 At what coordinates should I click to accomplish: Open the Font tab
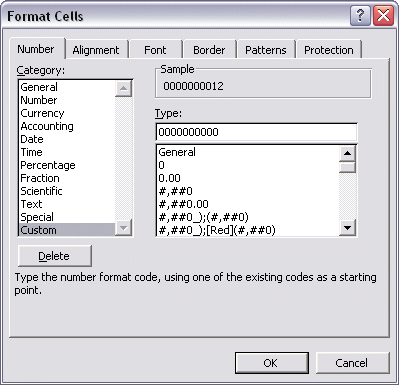(x=155, y=50)
